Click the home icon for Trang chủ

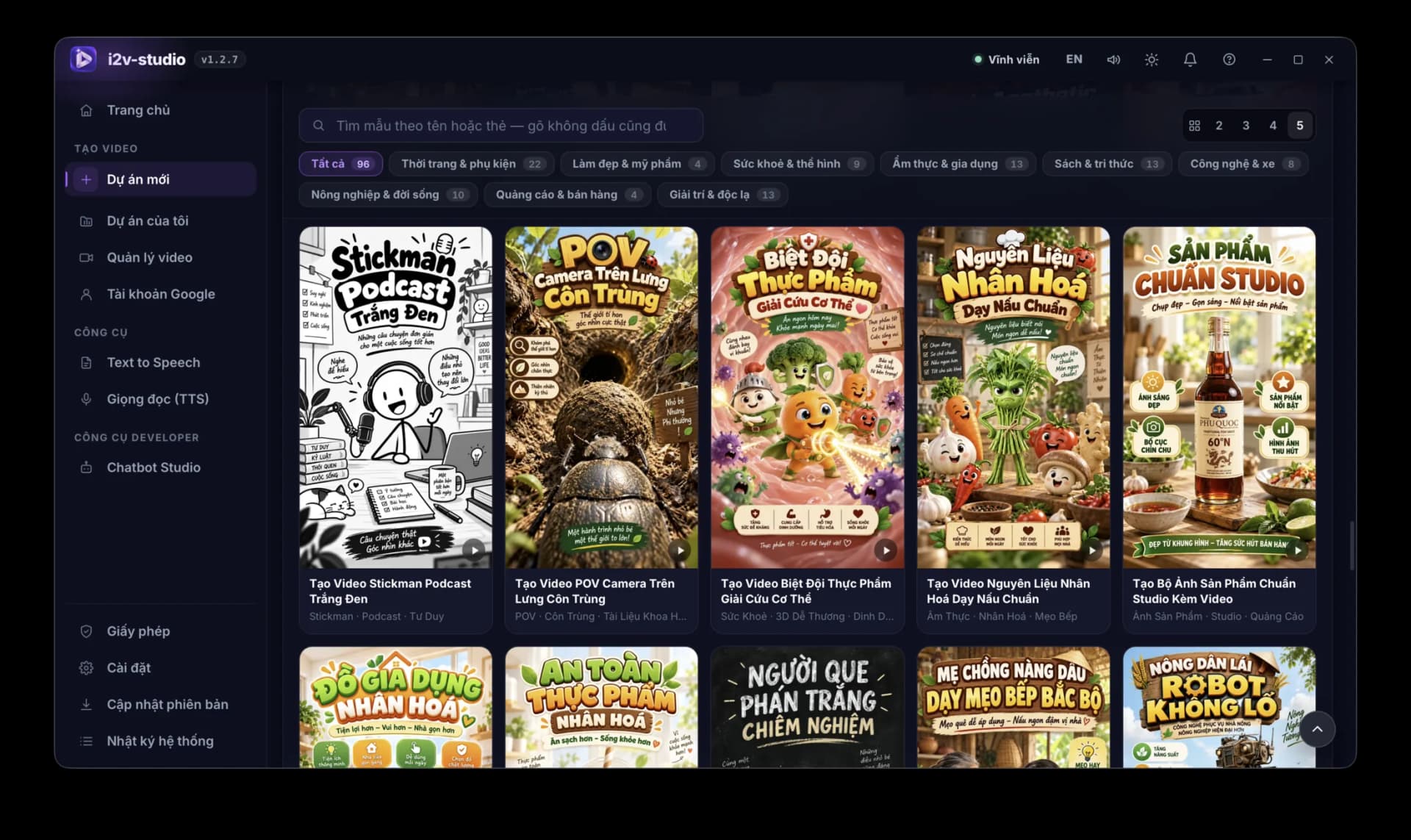click(x=86, y=110)
